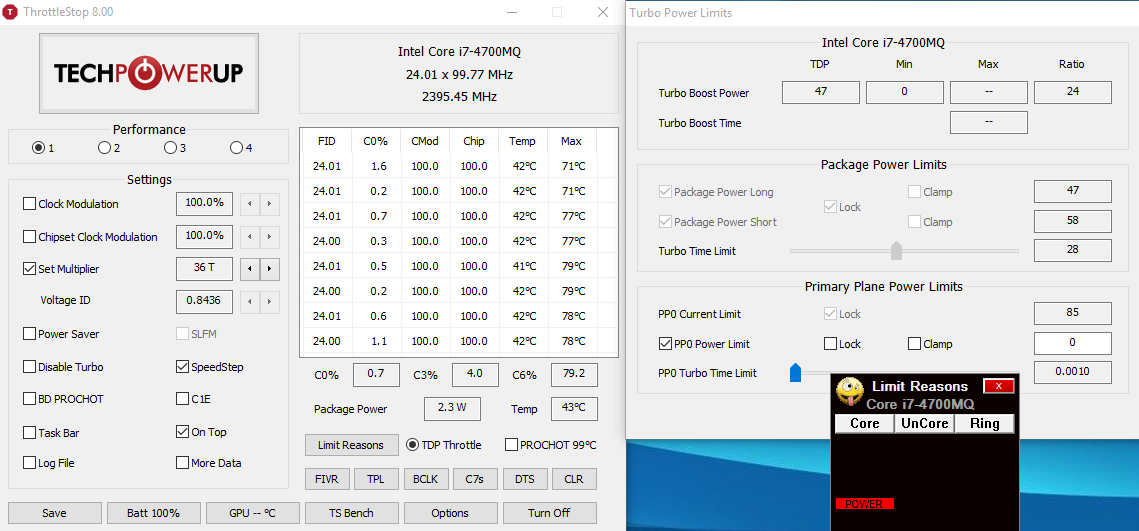
Task: Open the Limit Reasons button
Action: [352, 445]
